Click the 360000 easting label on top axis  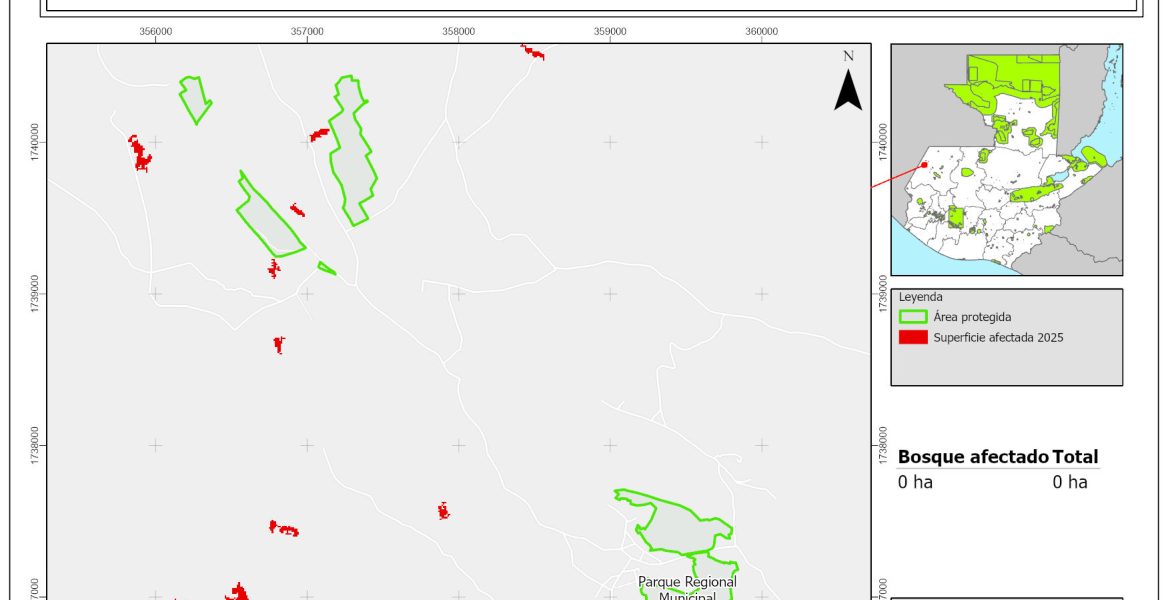tap(762, 31)
